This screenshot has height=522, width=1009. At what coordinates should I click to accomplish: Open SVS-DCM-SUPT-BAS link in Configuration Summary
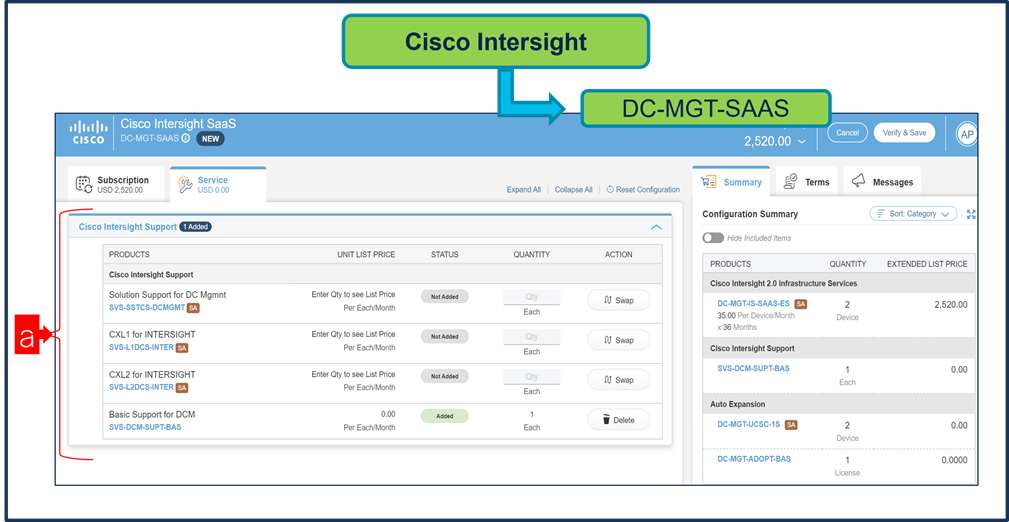(754, 369)
